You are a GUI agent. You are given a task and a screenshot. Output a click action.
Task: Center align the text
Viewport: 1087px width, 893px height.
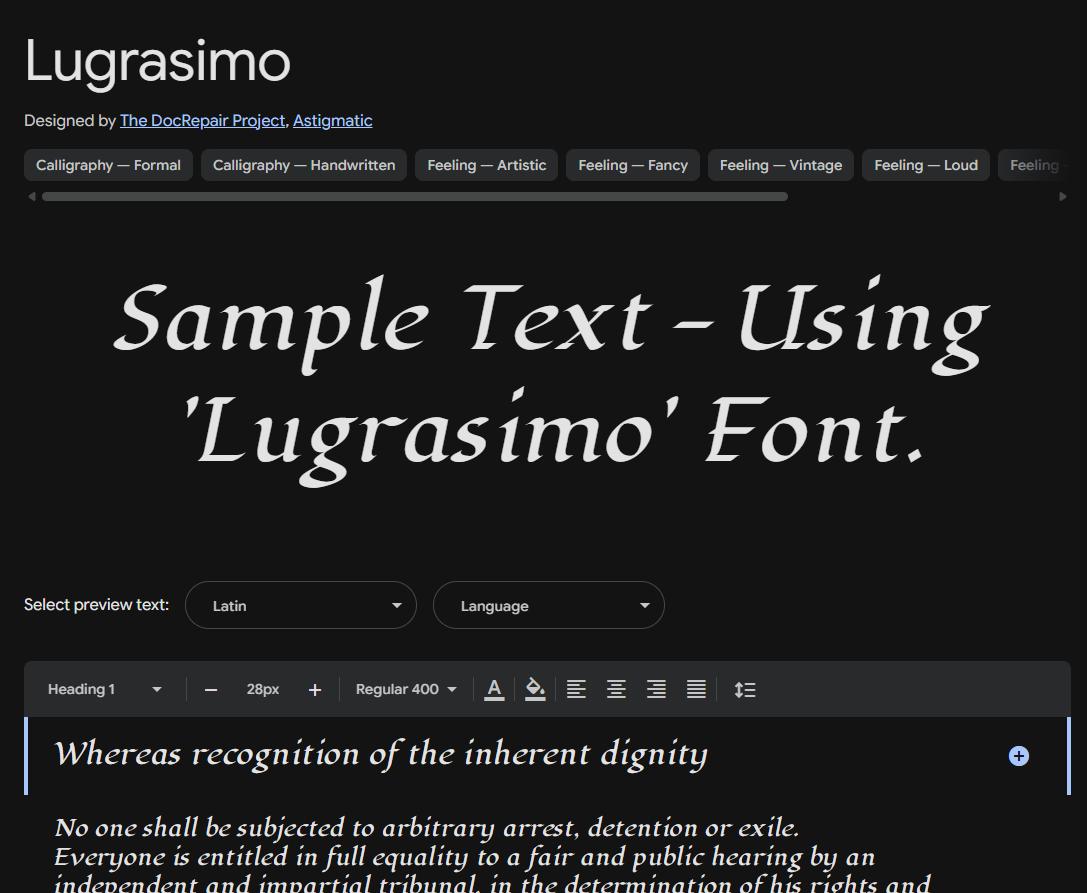coord(616,689)
